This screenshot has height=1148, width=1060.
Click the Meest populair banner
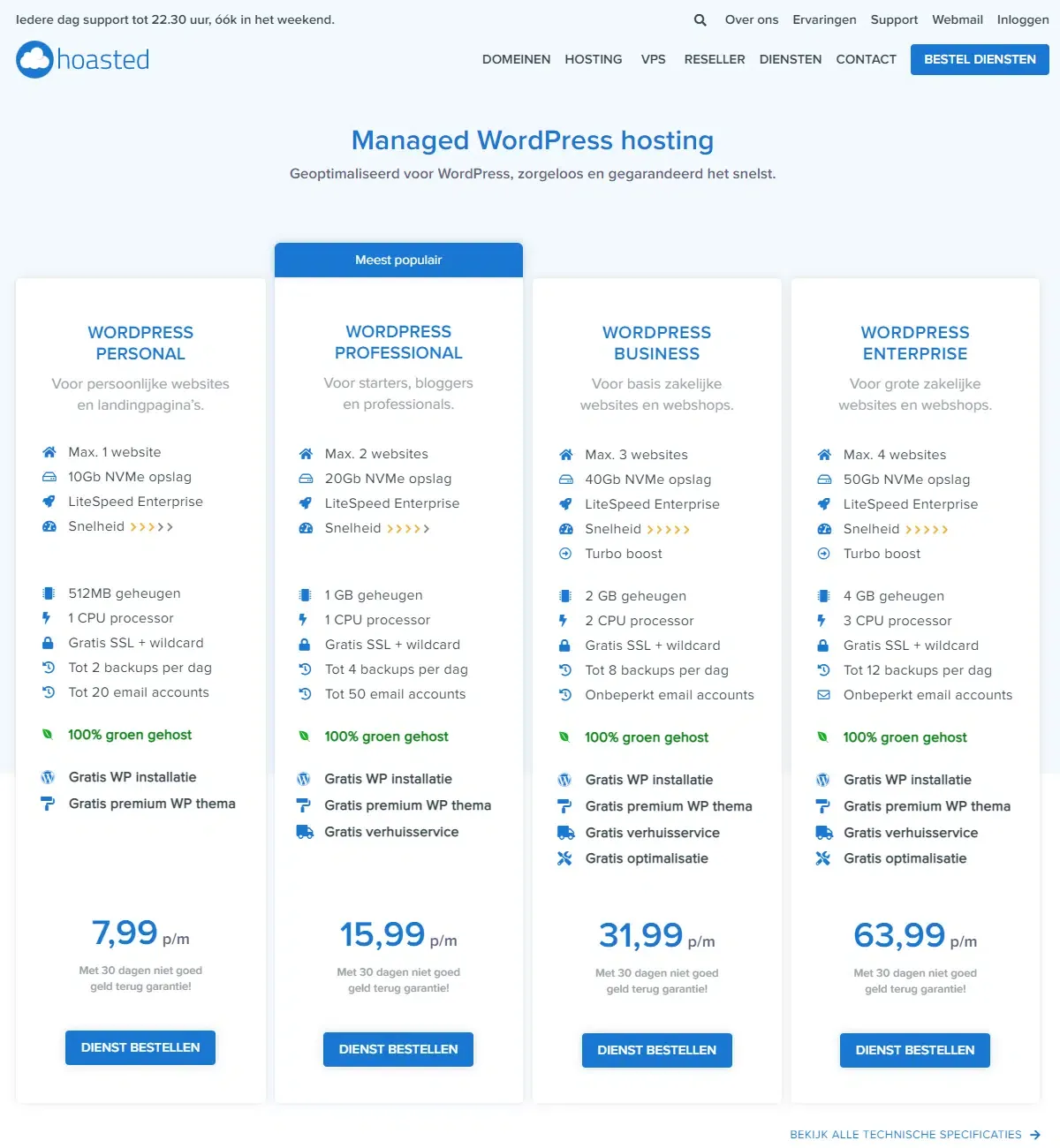point(398,260)
